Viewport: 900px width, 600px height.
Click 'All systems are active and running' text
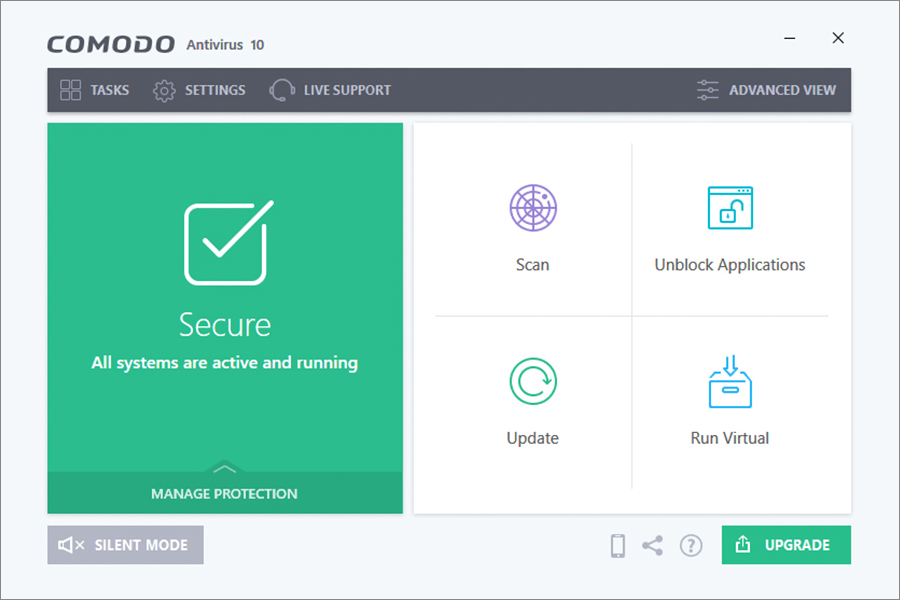225,363
